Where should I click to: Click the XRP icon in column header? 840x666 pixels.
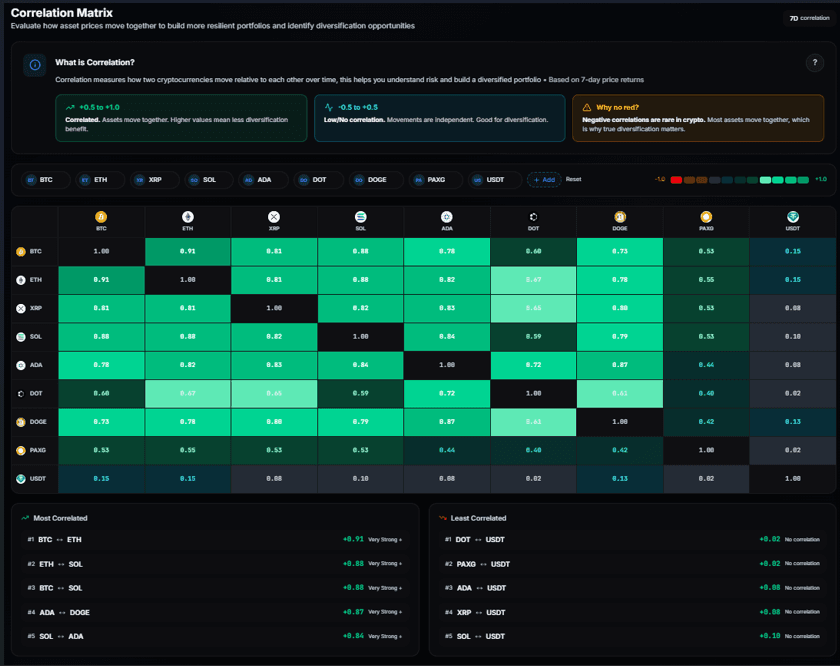(x=274, y=216)
